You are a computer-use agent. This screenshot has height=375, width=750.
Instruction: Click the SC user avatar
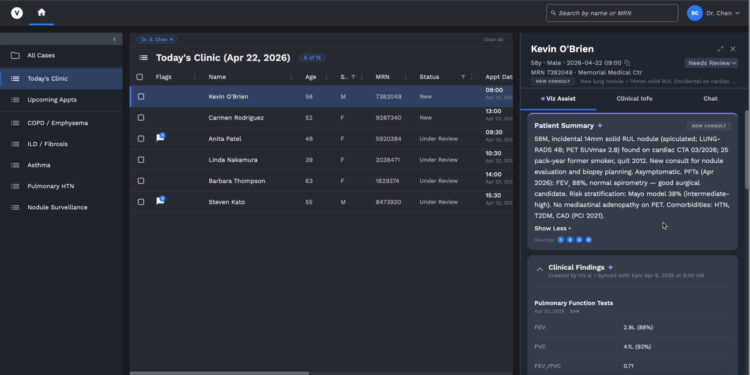pyautogui.click(x=694, y=13)
